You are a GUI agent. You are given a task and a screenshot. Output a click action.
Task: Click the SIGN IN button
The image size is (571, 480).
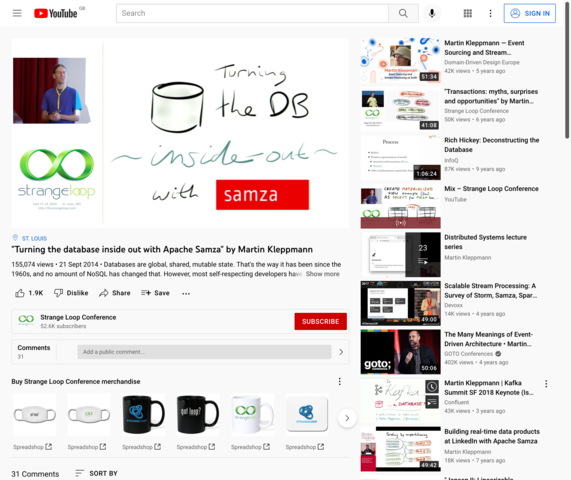pos(530,13)
